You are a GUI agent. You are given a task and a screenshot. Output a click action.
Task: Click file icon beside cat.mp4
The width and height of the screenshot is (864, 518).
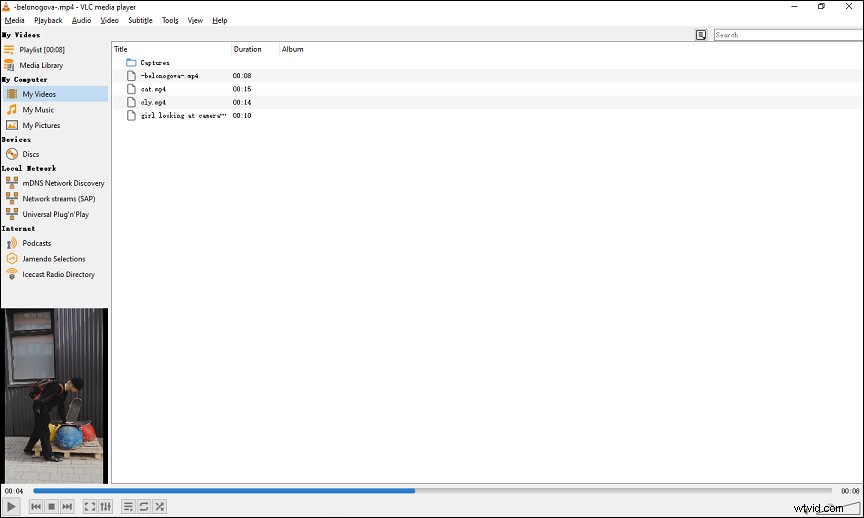(x=131, y=89)
